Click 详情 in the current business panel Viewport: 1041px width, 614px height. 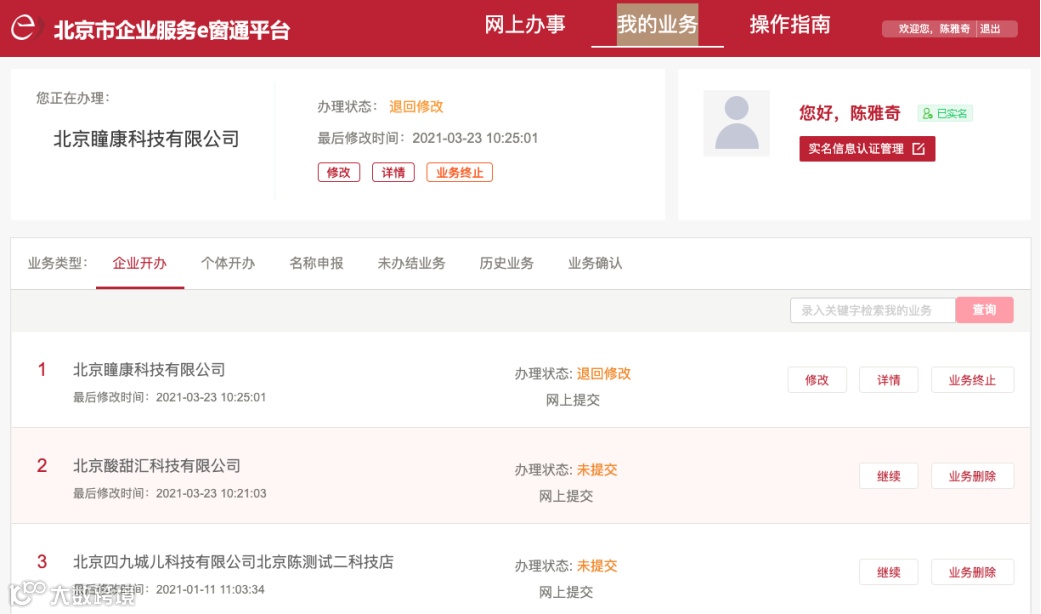click(x=393, y=173)
